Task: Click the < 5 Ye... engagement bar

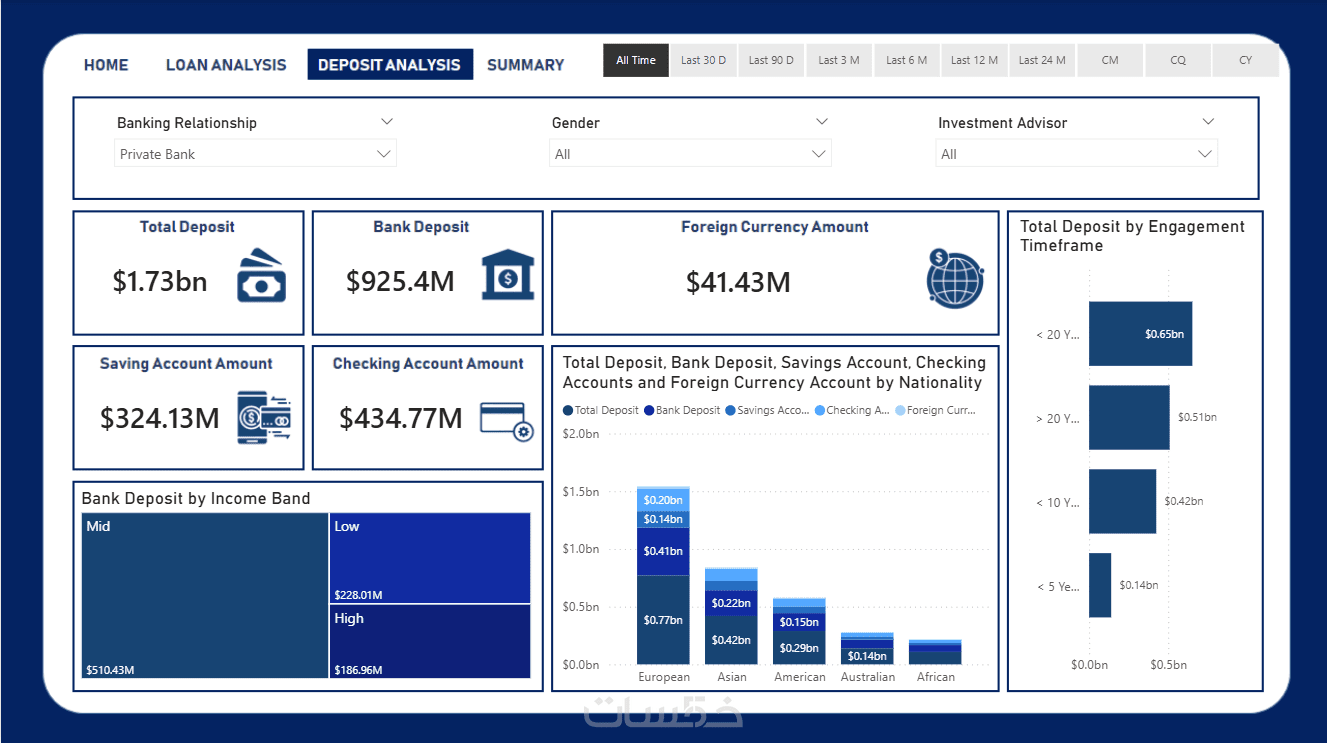Action: pyautogui.click(x=1100, y=585)
